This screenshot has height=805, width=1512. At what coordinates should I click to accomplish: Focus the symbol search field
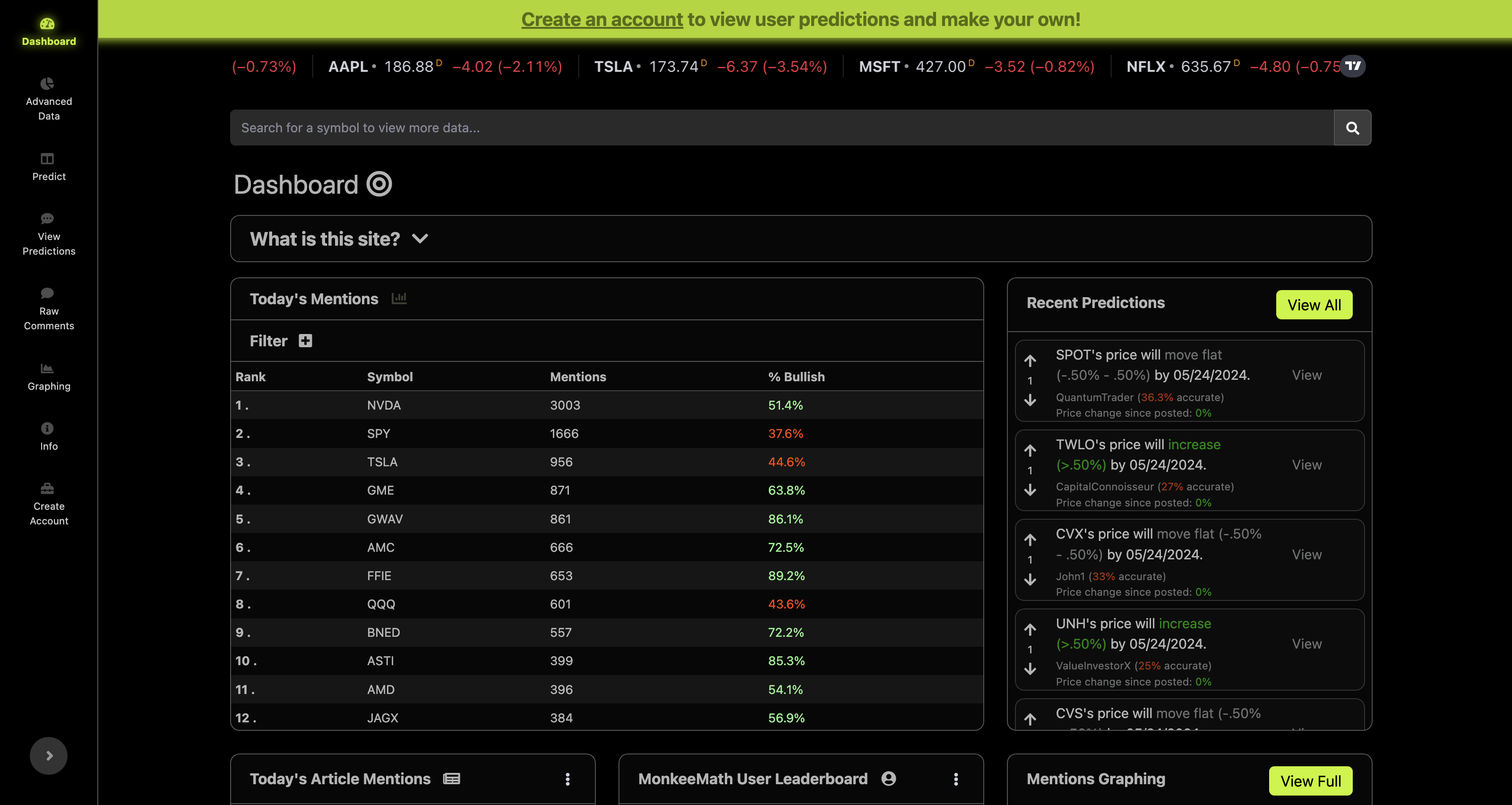point(782,128)
